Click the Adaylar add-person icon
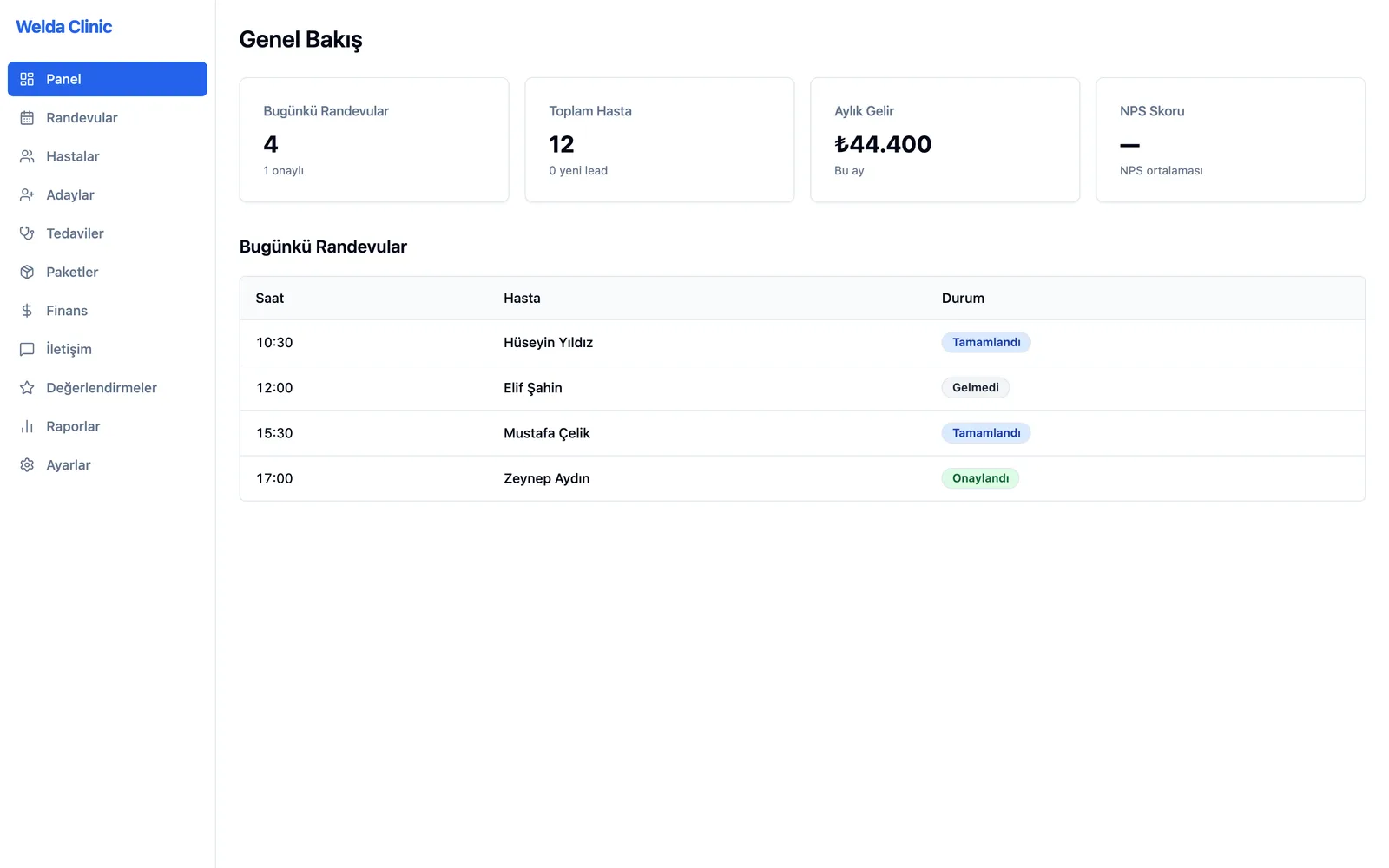Screen dimensions: 1389x868 (27, 195)
